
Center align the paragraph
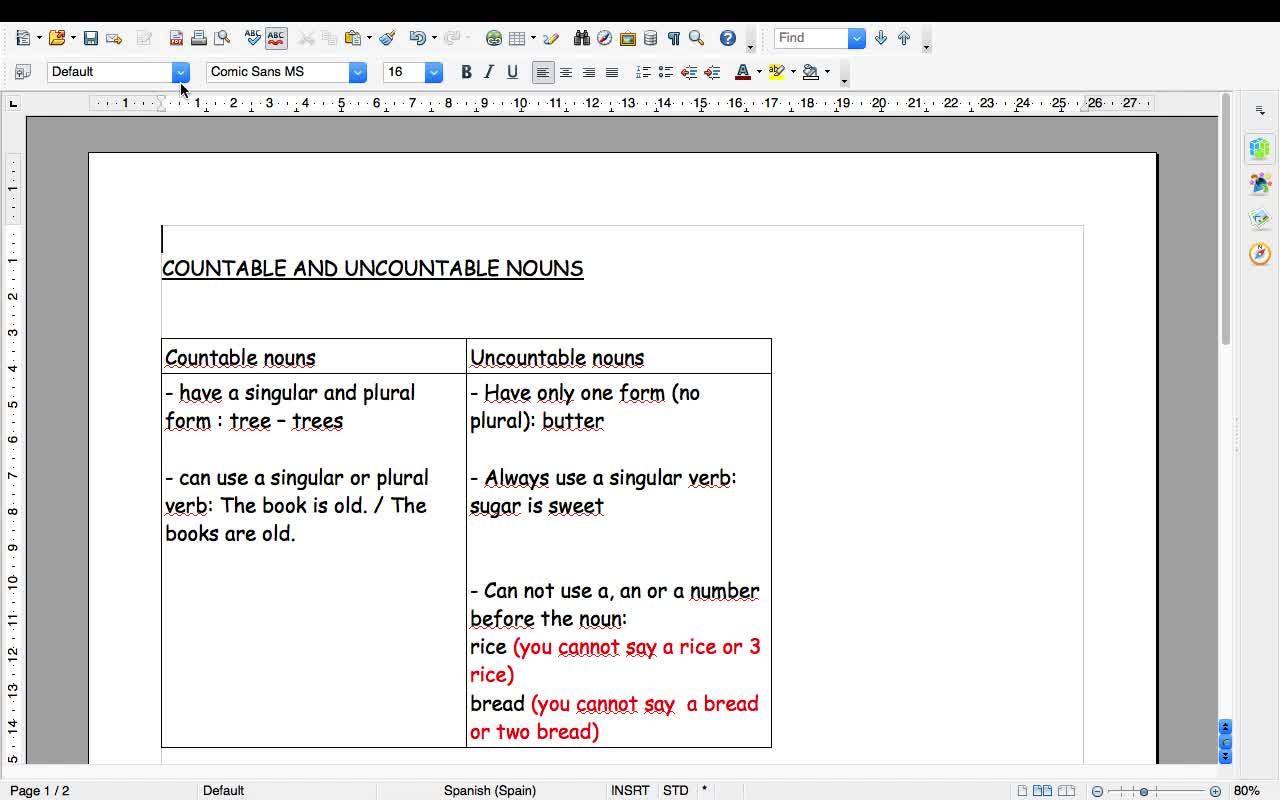tap(566, 72)
